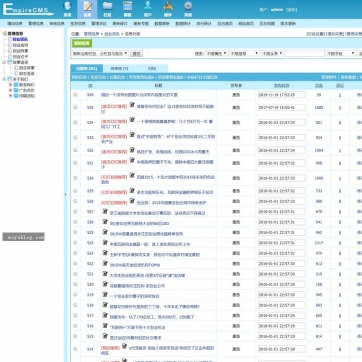362x362 pixels.
Task: Click title-image icon in row ID 525
Action: pyautogui.click(x=105, y=232)
